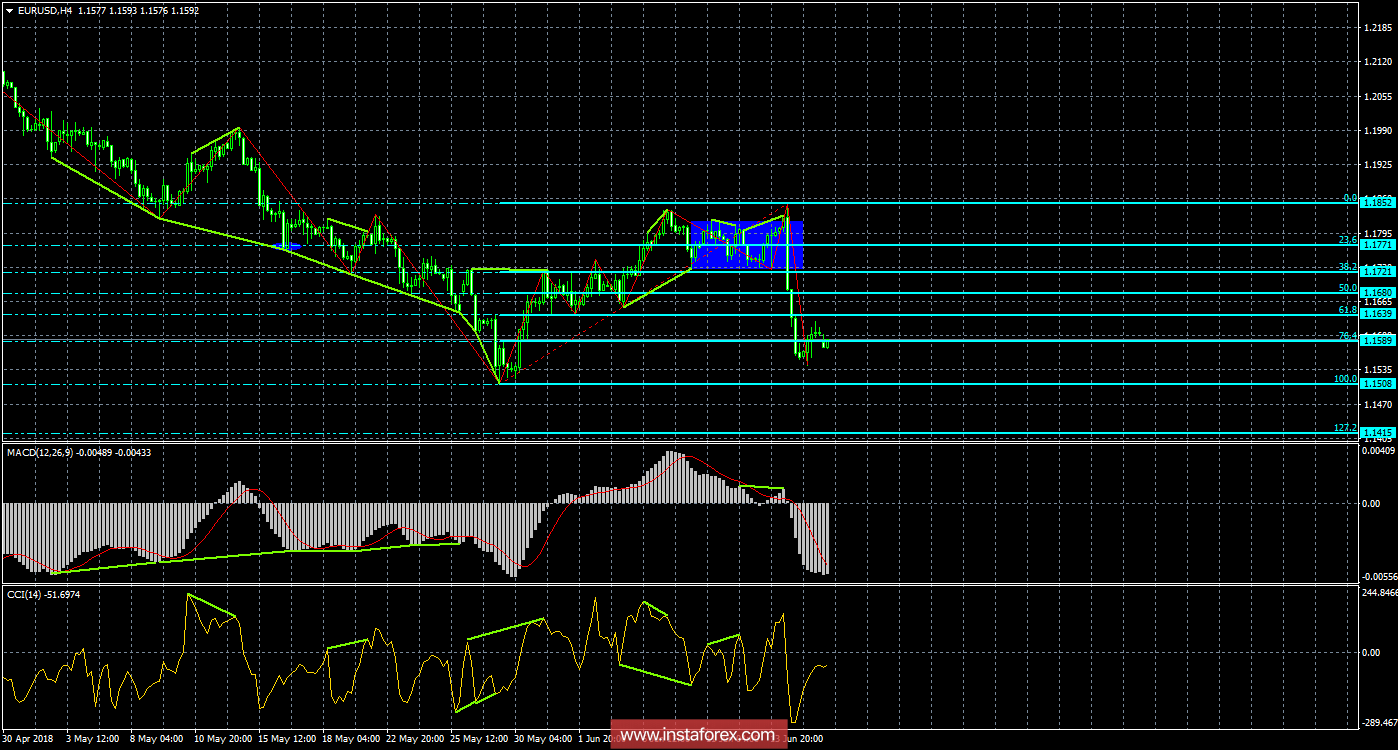Click the MACD scale value 0.00409

point(1378,451)
